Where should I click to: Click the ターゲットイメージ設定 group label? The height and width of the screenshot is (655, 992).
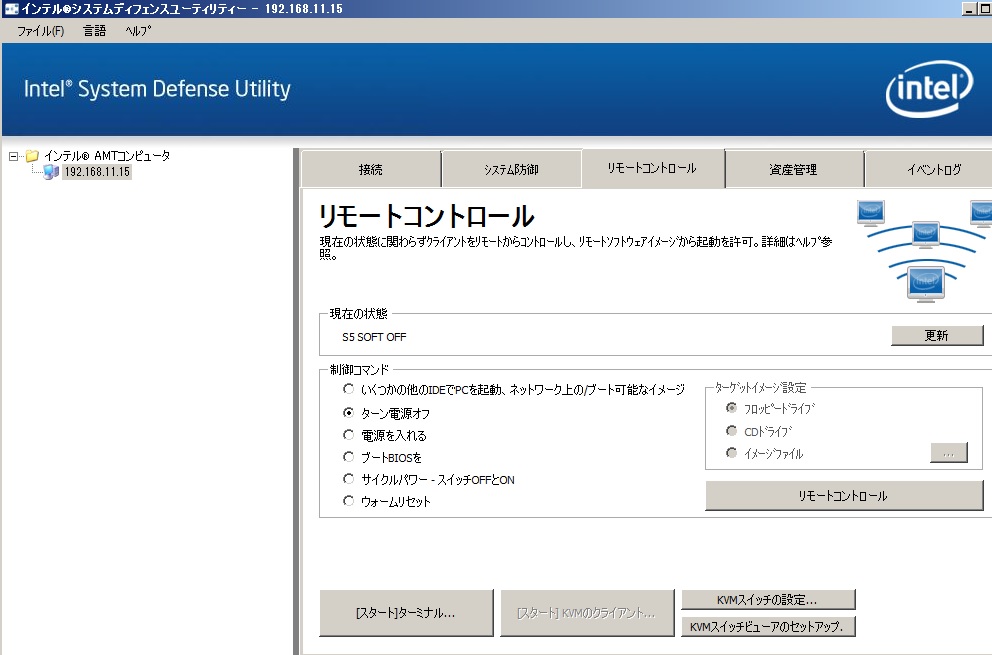click(760, 387)
